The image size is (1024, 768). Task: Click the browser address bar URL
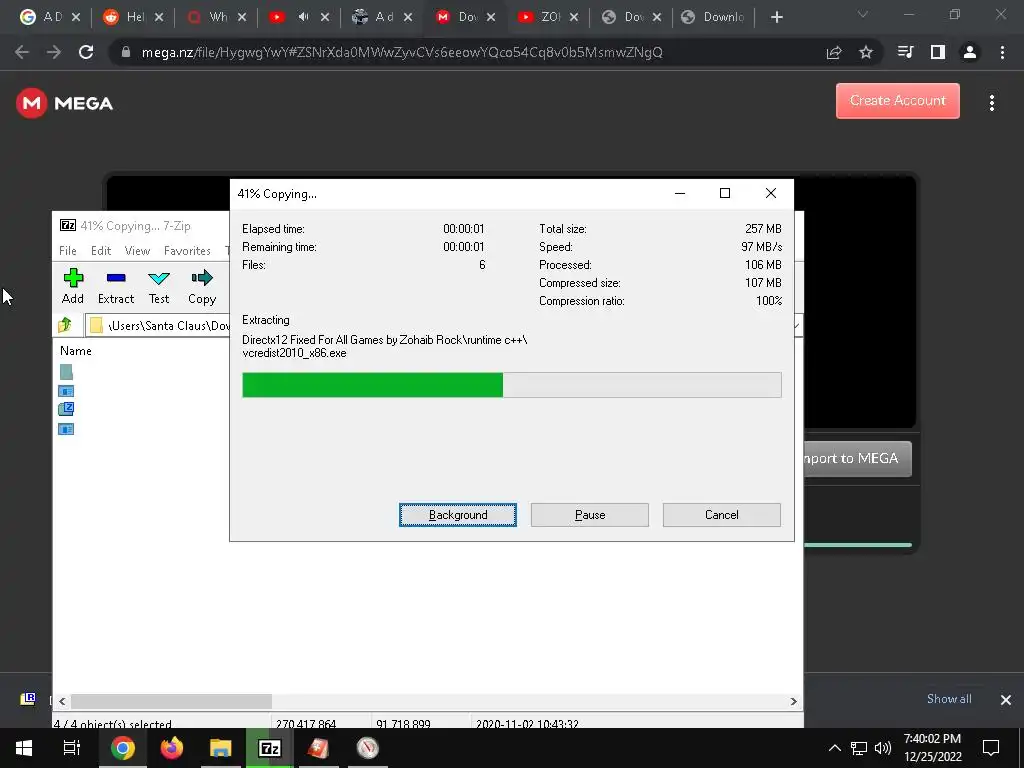pos(402,52)
